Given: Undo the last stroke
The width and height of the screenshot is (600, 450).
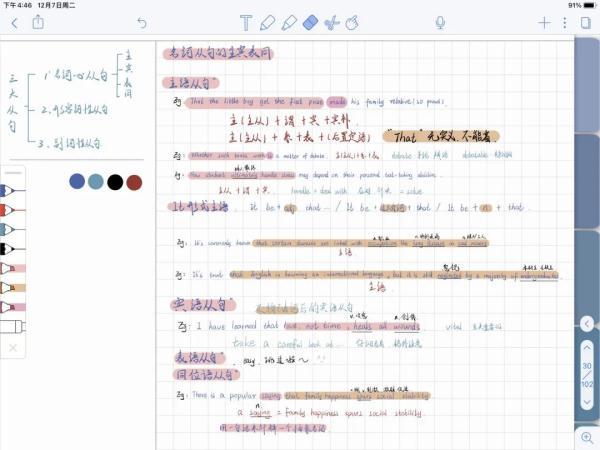Looking at the screenshot, I should [142, 23].
